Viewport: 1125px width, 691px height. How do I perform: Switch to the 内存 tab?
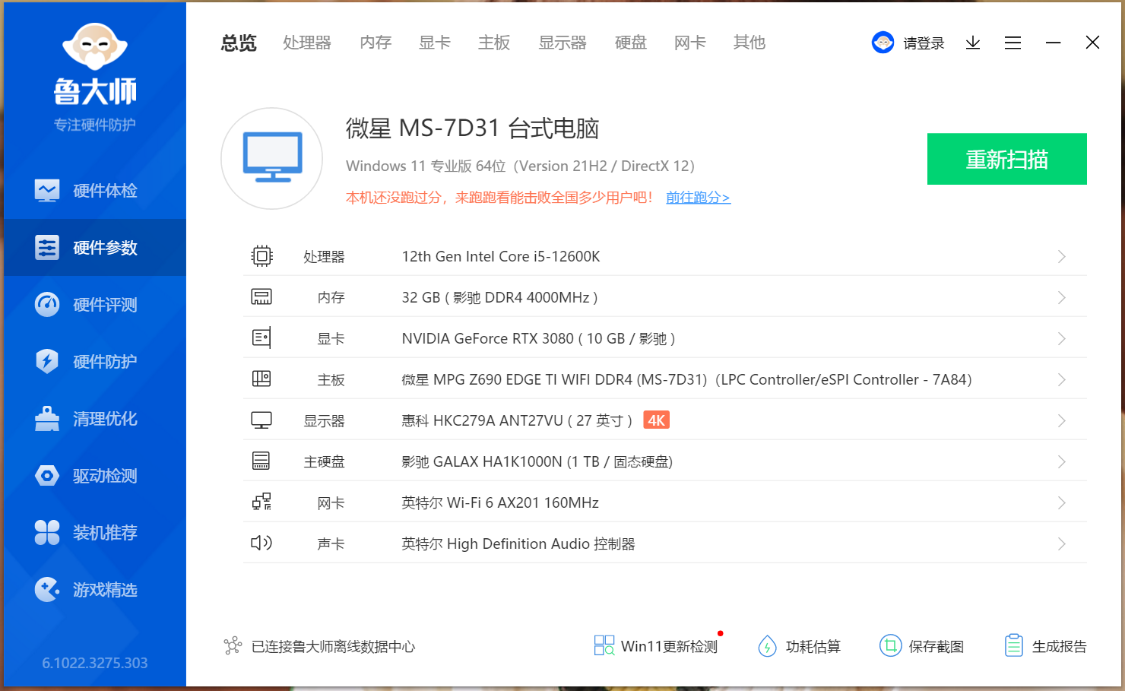pos(376,42)
